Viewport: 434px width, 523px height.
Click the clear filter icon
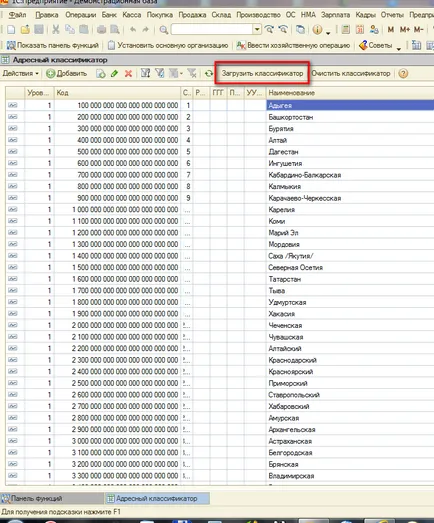[x=192, y=73]
